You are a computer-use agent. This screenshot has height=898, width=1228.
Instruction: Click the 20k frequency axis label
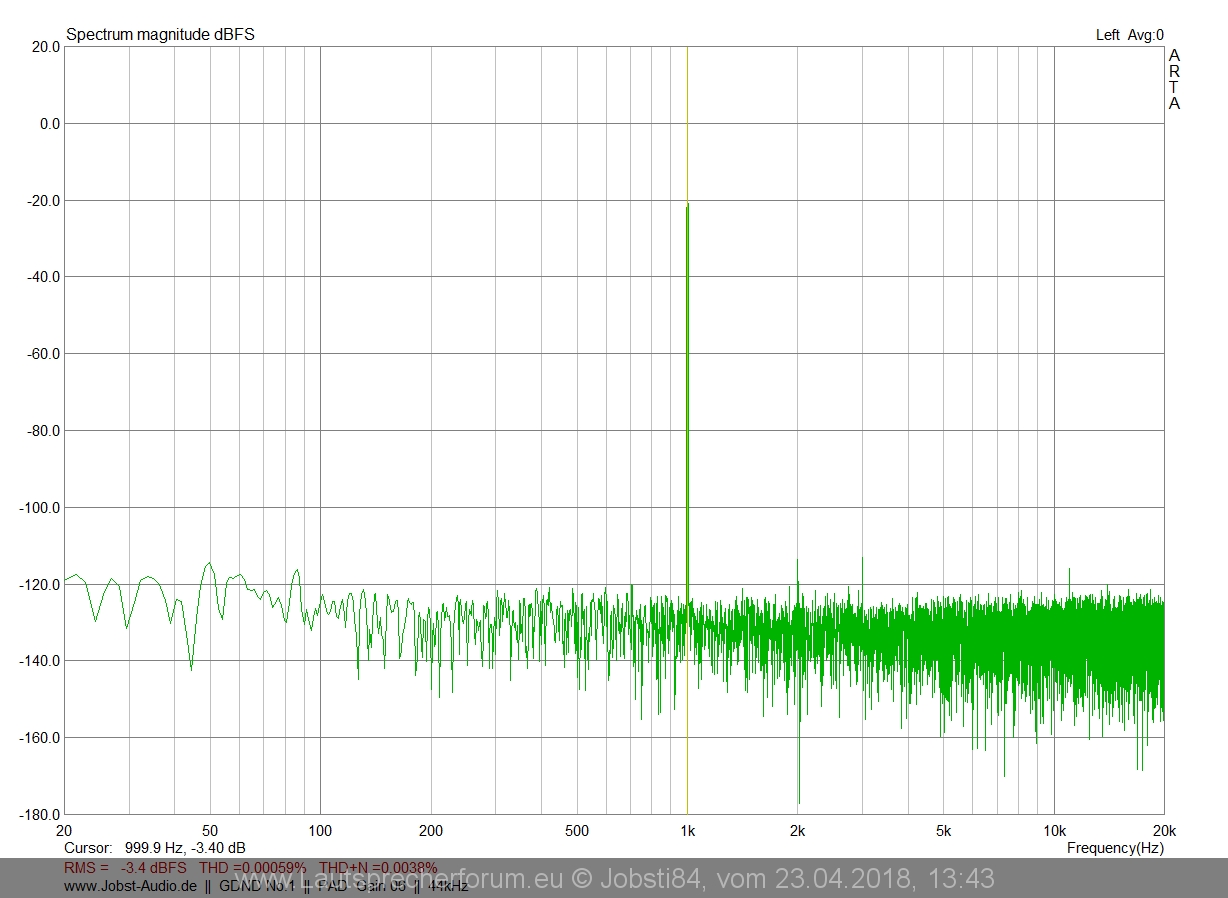(1165, 831)
